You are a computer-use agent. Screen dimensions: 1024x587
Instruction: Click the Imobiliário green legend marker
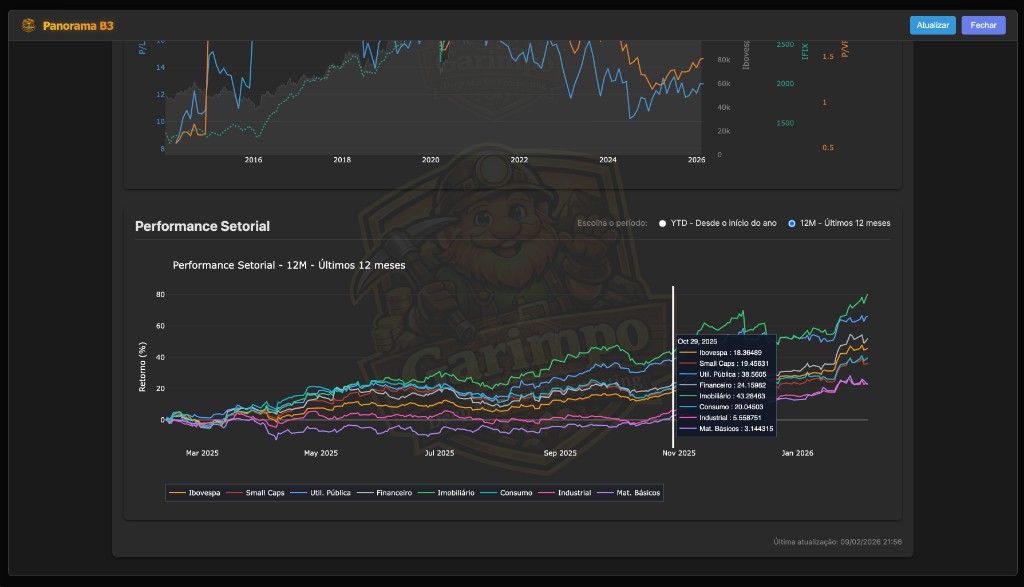click(428, 493)
